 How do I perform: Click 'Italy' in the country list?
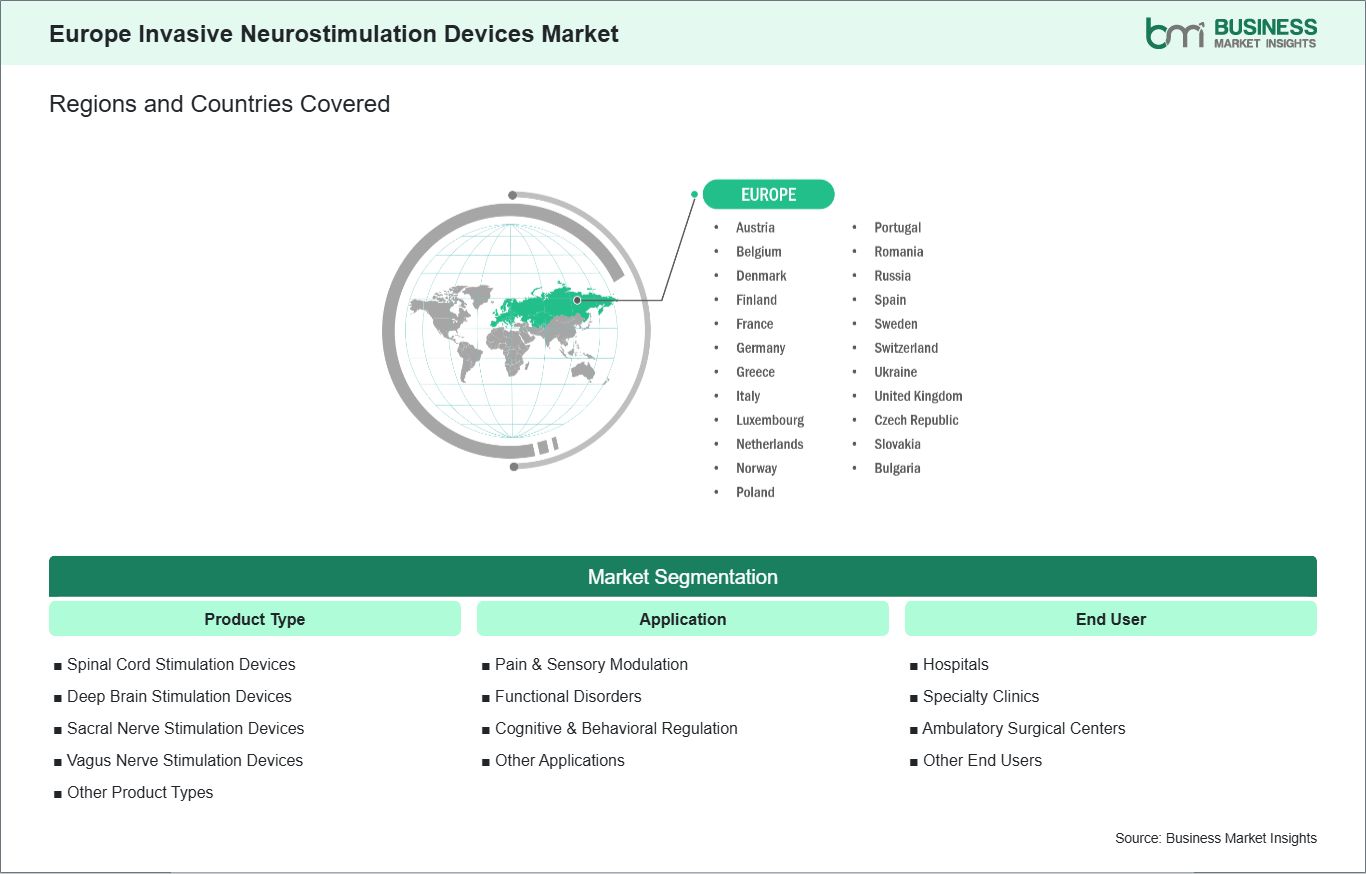pyautogui.click(x=748, y=396)
